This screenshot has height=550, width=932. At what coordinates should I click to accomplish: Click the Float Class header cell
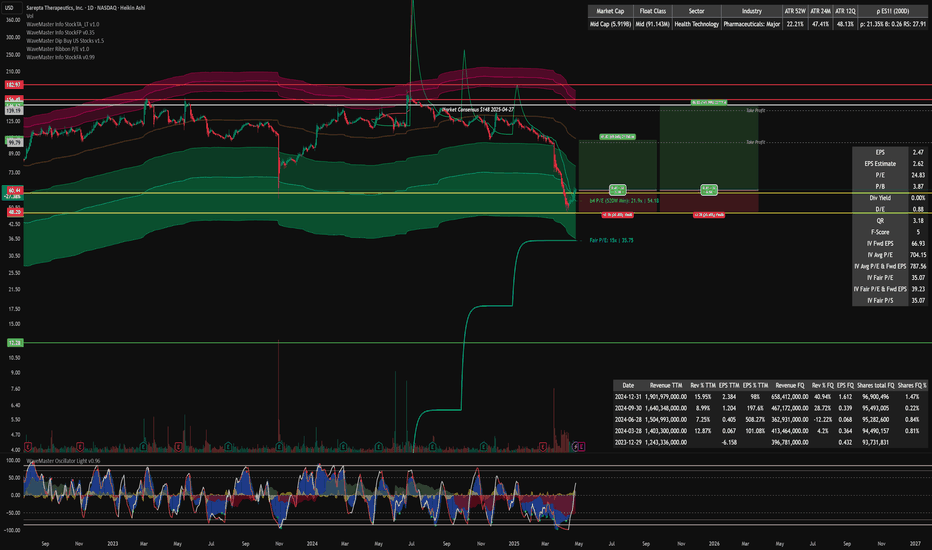(653, 11)
